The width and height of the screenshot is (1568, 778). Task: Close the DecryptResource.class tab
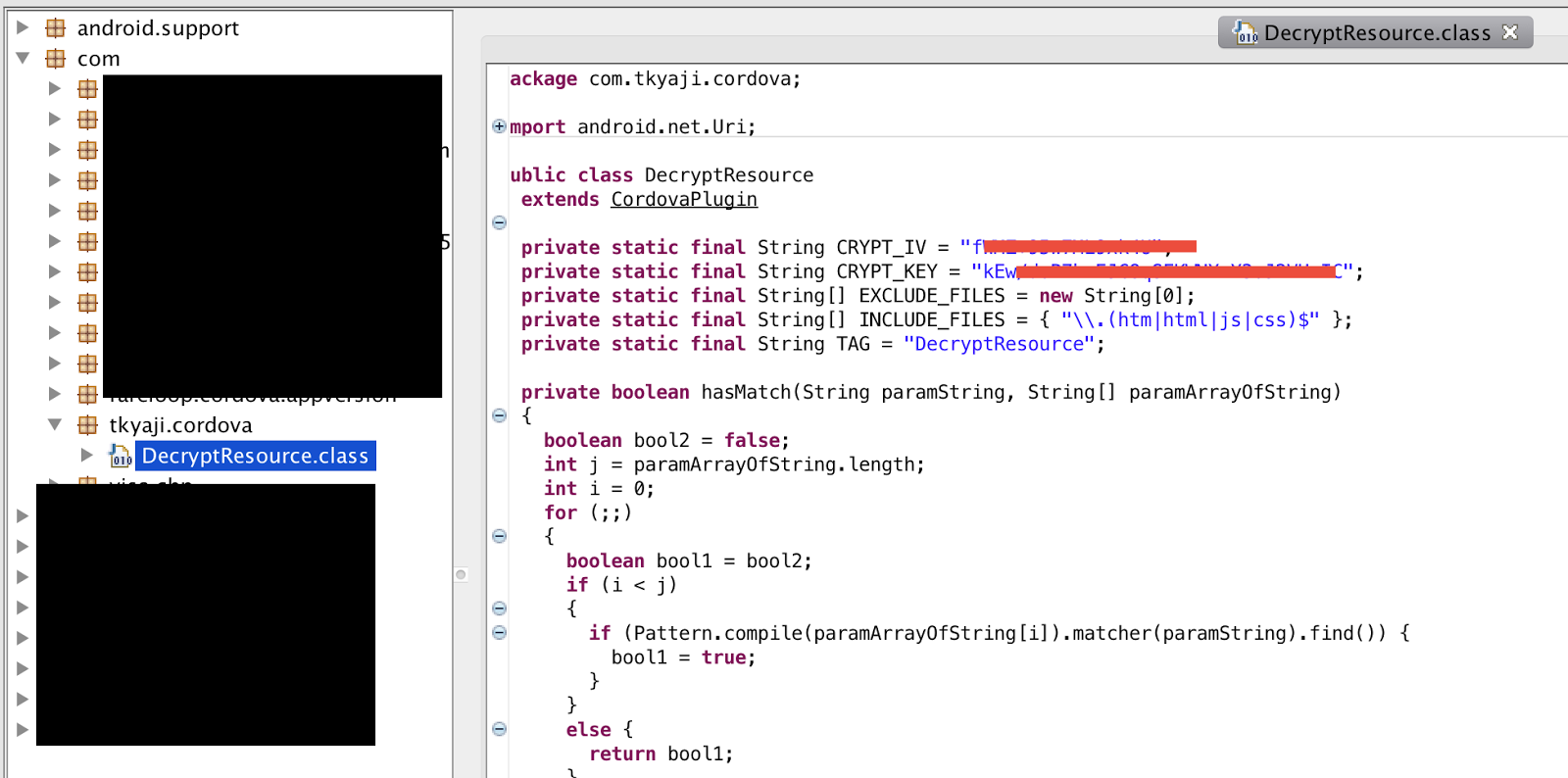1510,32
